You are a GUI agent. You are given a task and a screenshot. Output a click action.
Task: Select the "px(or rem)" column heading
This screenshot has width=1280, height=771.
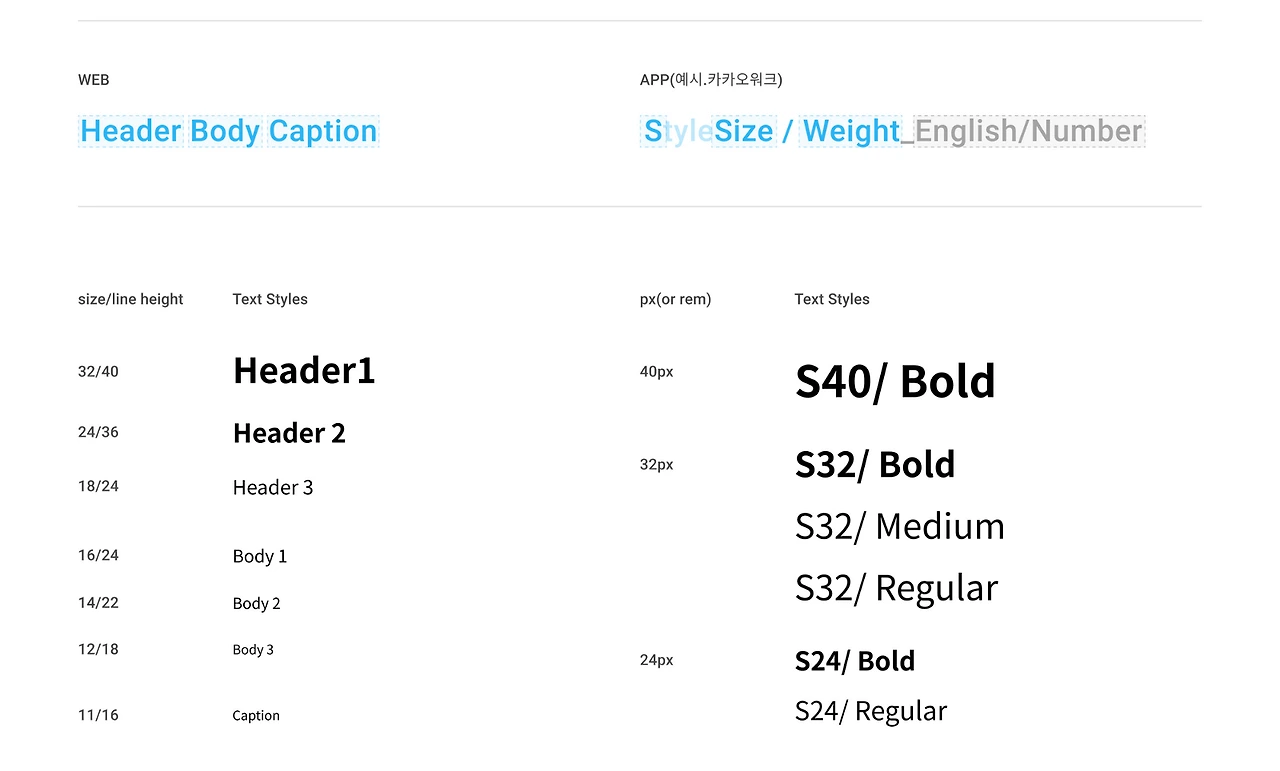tap(676, 299)
